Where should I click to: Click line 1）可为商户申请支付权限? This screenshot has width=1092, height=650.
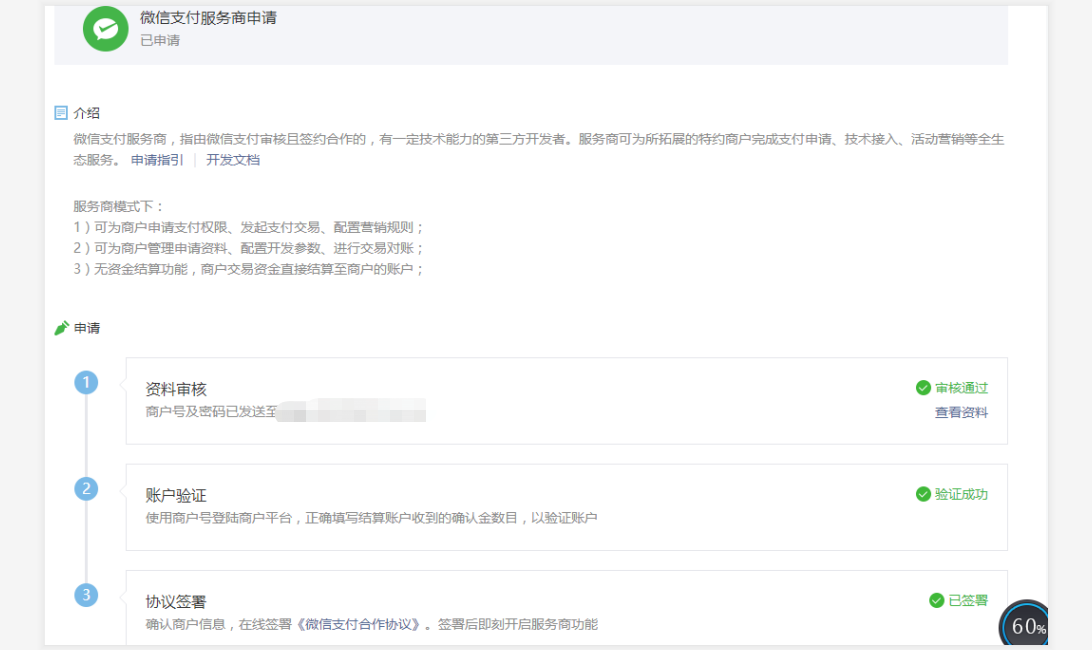249,227
